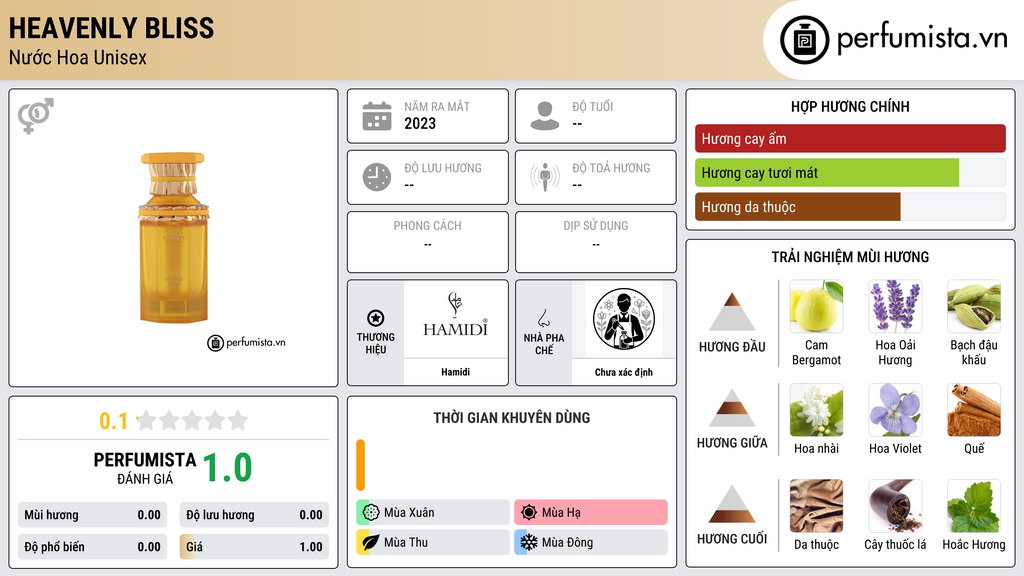This screenshot has height=576, width=1024.
Task: Click the Mùa Hạ sun icon
Action: [x=529, y=513]
